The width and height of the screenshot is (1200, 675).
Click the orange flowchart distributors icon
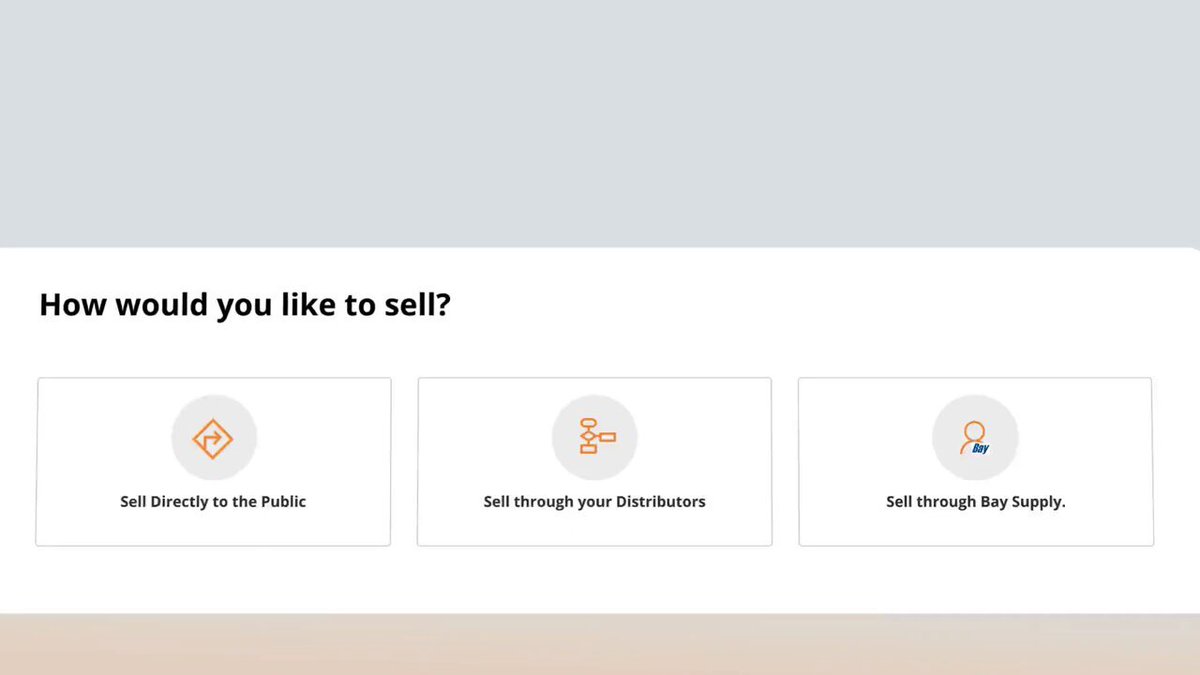(x=596, y=437)
